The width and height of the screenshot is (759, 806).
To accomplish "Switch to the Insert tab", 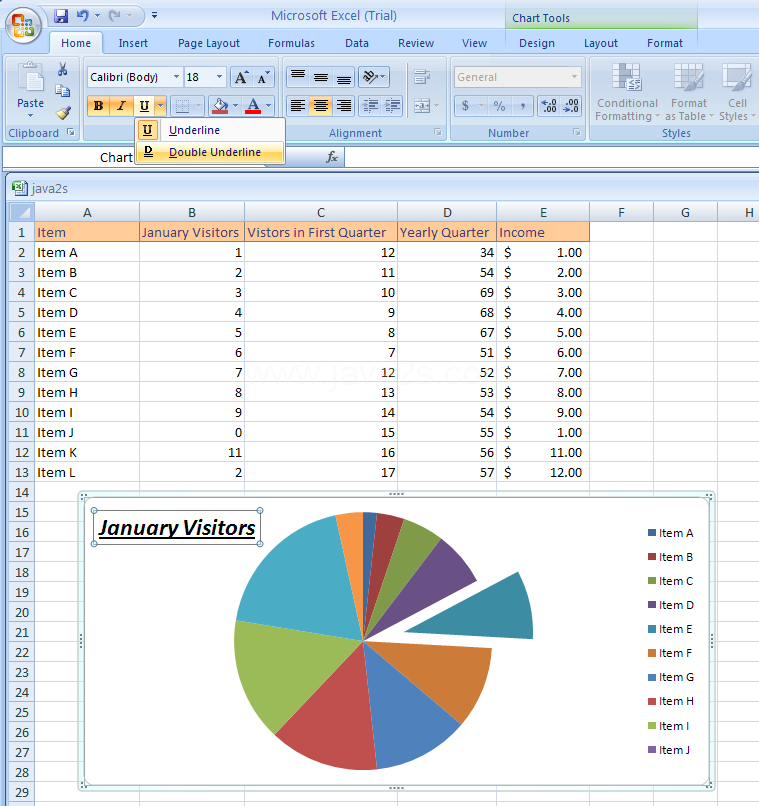I will point(133,43).
